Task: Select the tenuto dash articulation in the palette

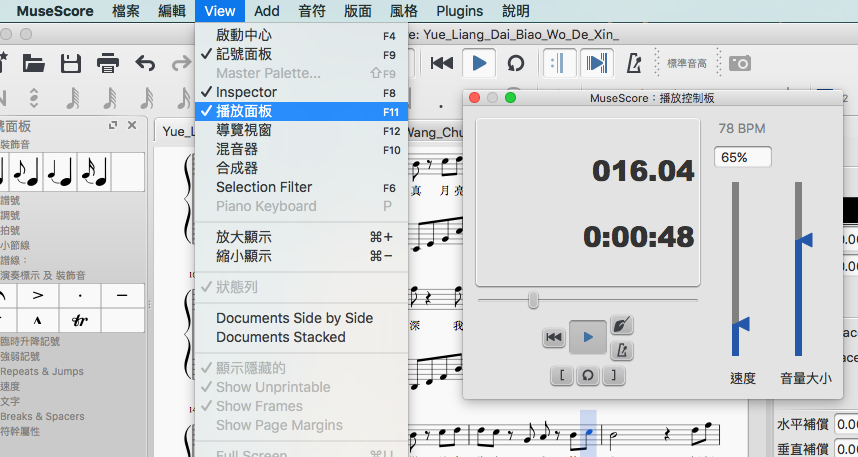Action: (x=123, y=296)
